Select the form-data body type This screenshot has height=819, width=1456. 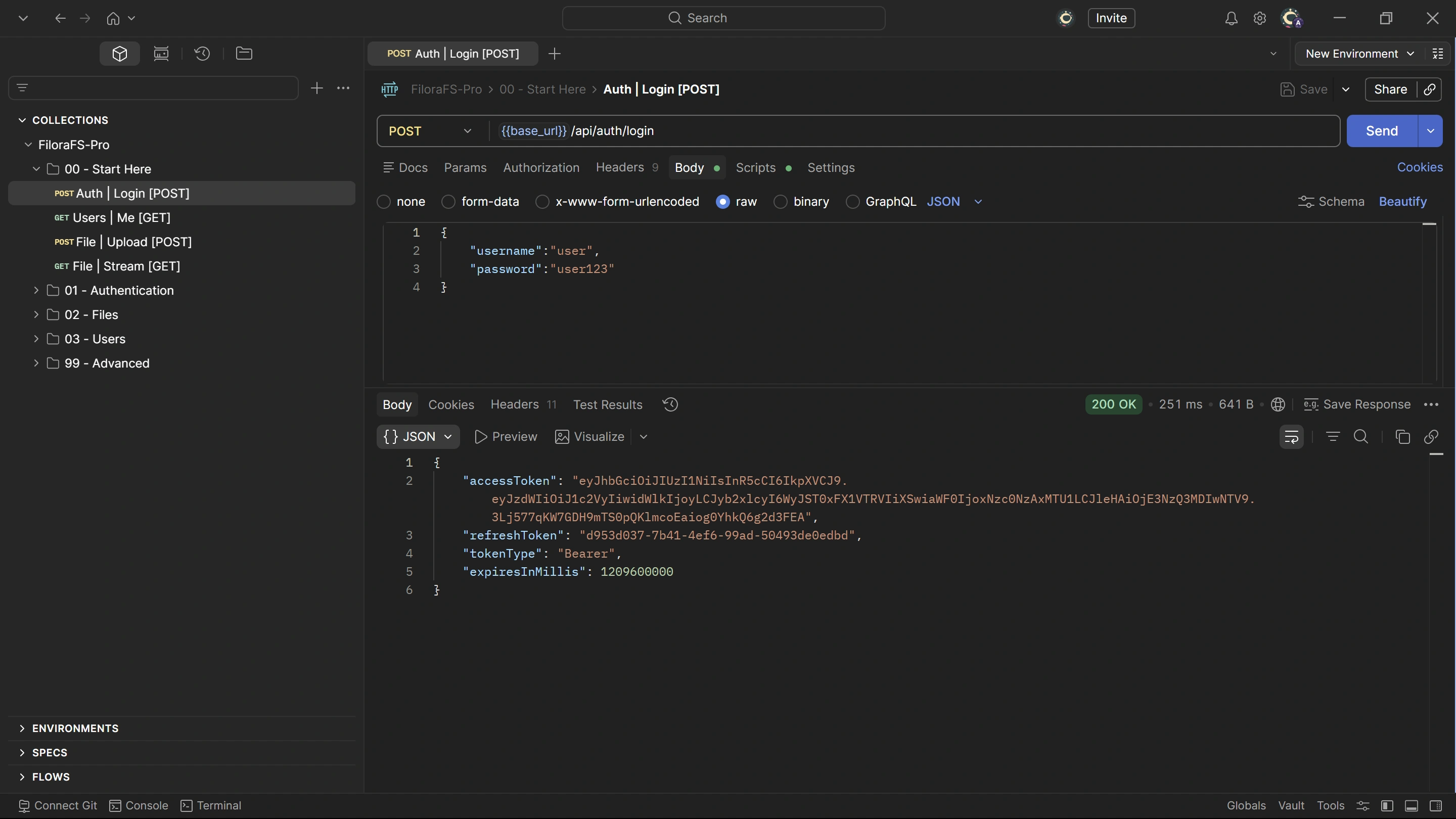click(448, 202)
